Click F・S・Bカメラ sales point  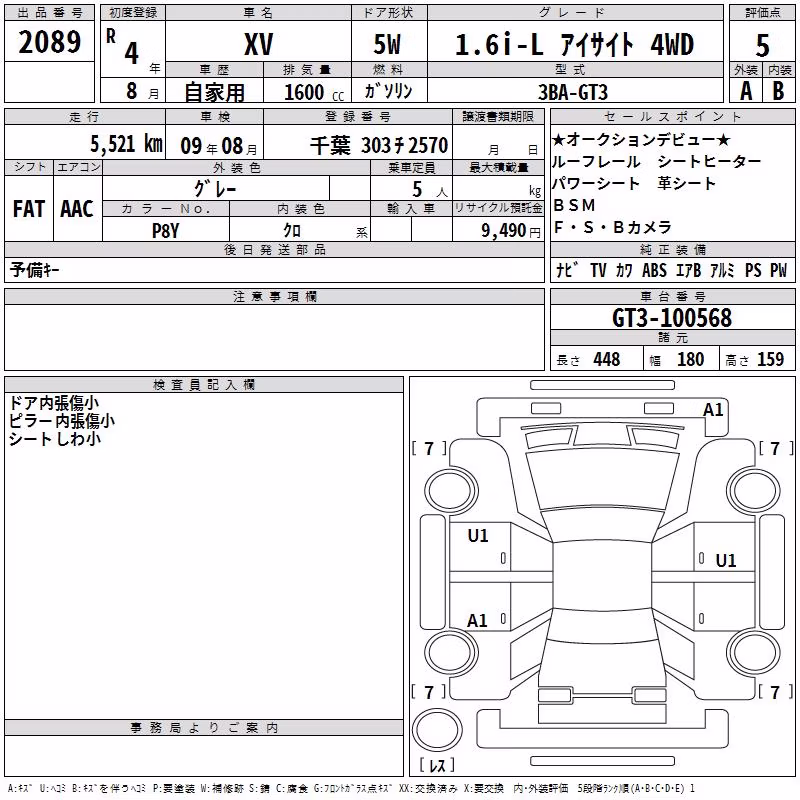(612, 228)
